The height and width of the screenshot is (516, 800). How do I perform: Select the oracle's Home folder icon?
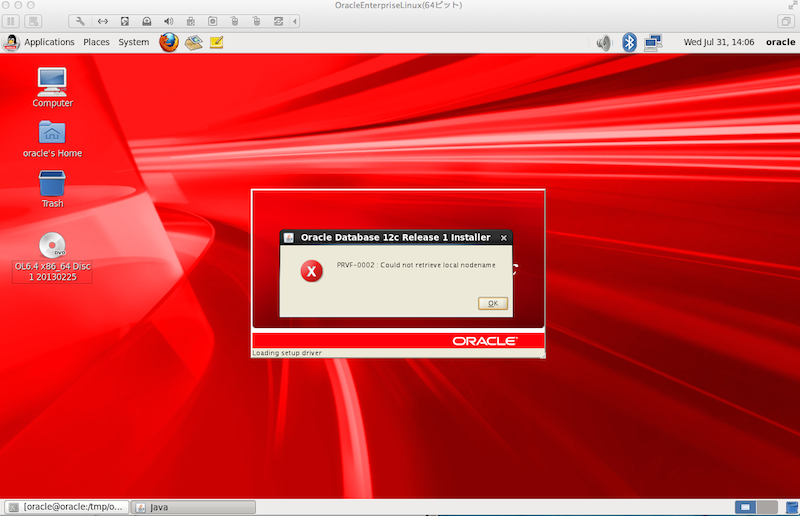click(52, 139)
